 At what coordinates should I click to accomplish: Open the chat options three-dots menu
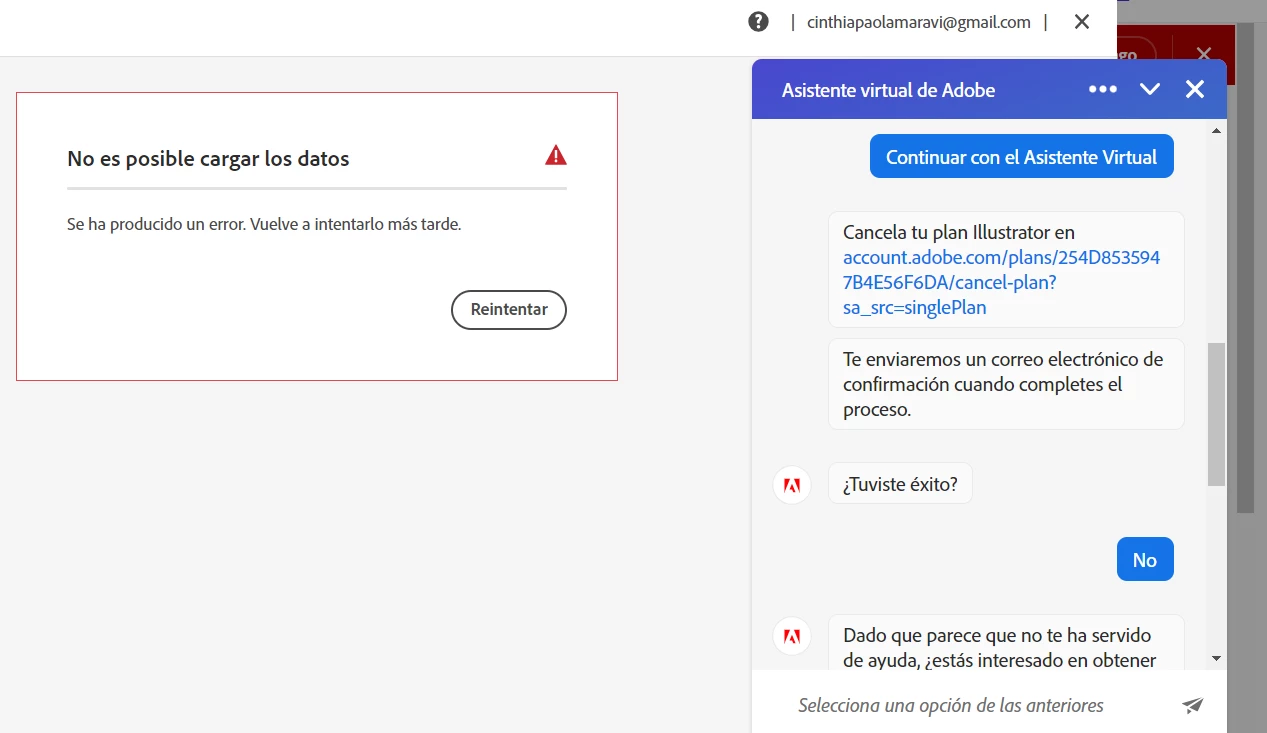point(1103,89)
